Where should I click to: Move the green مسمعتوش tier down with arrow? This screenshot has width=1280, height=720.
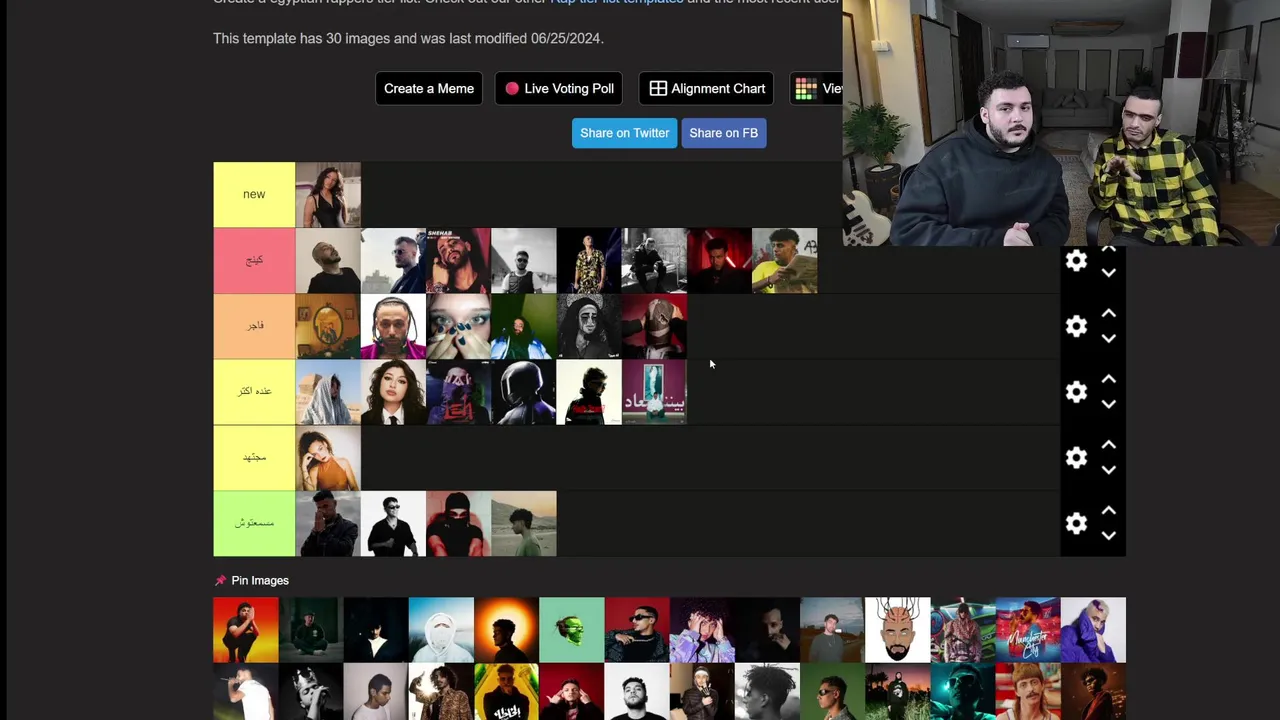coord(1108,535)
